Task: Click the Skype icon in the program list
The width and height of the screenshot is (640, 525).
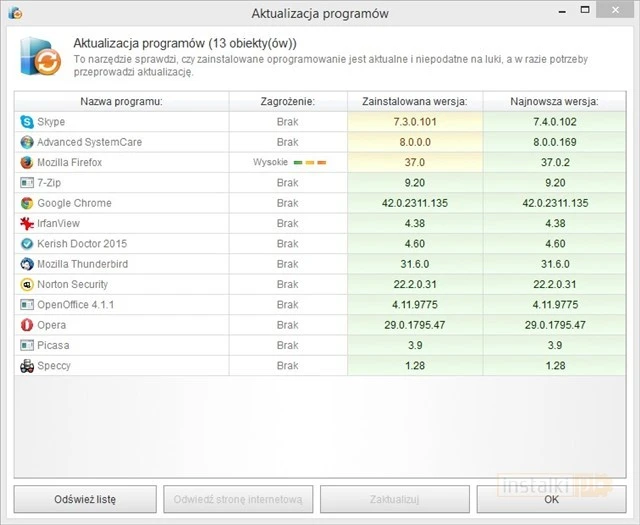Action: tap(27, 121)
